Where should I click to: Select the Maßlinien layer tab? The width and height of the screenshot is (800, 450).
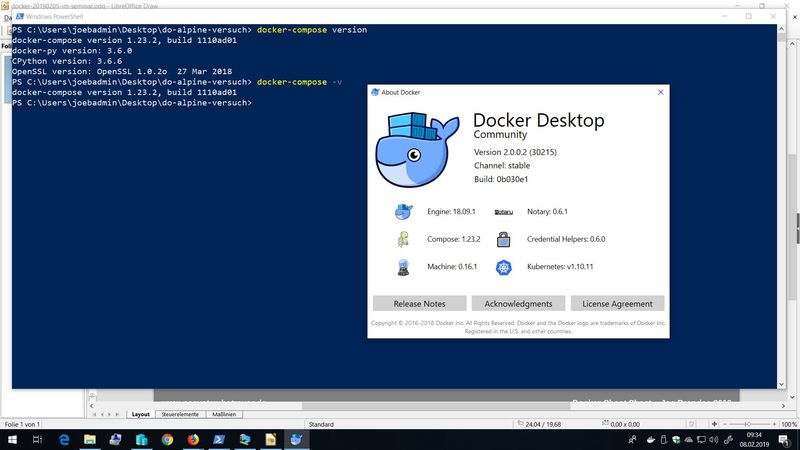(226, 413)
